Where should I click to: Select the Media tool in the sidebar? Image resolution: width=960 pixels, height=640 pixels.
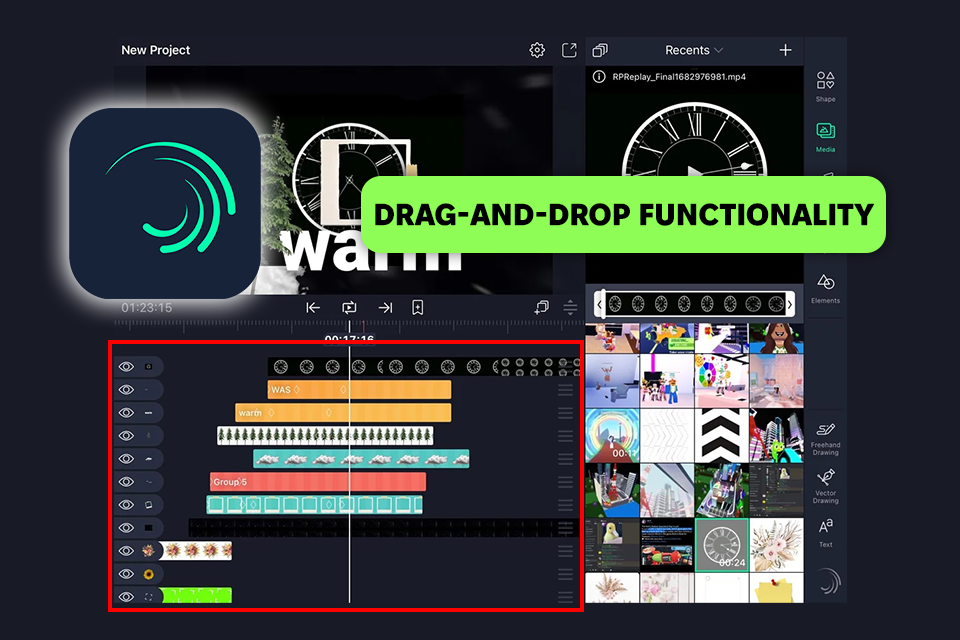point(825,137)
